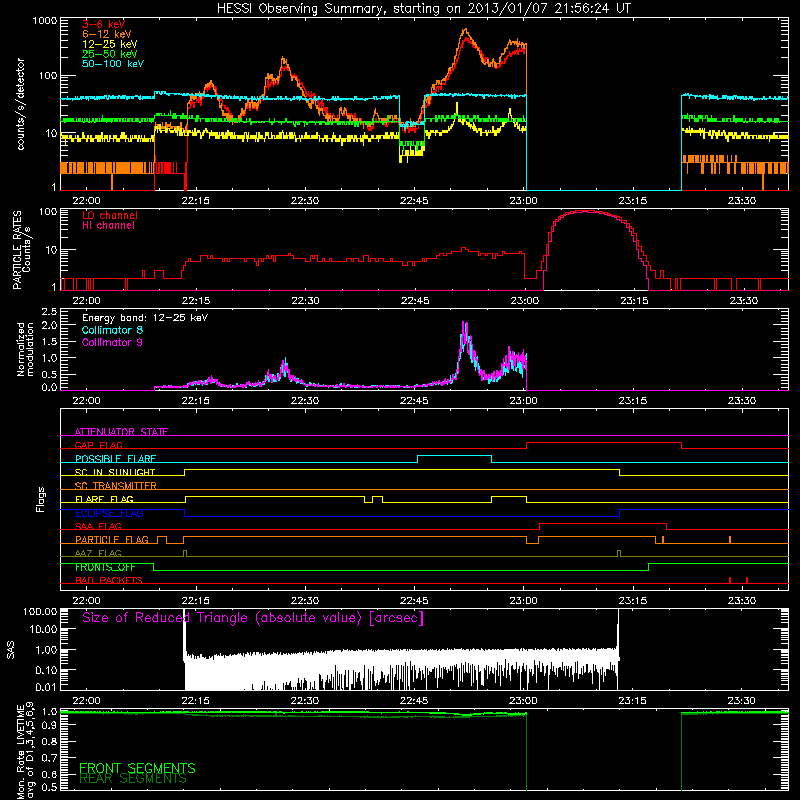
Task: Click the 100.00 value on SAS axis
Action: click(40, 611)
